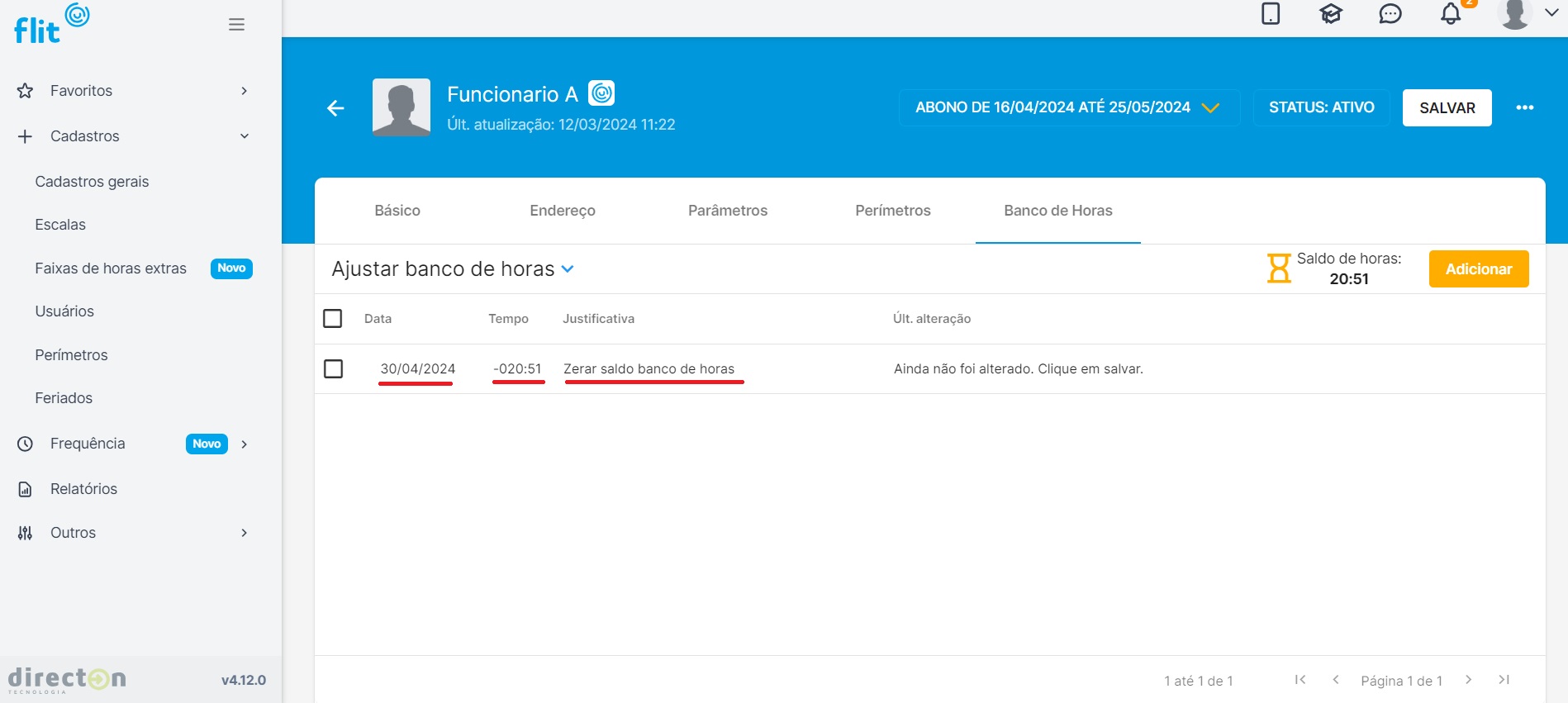Sort by Data column header
Image resolution: width=1568 pixels, height=703 pixels.
[378, 319]
